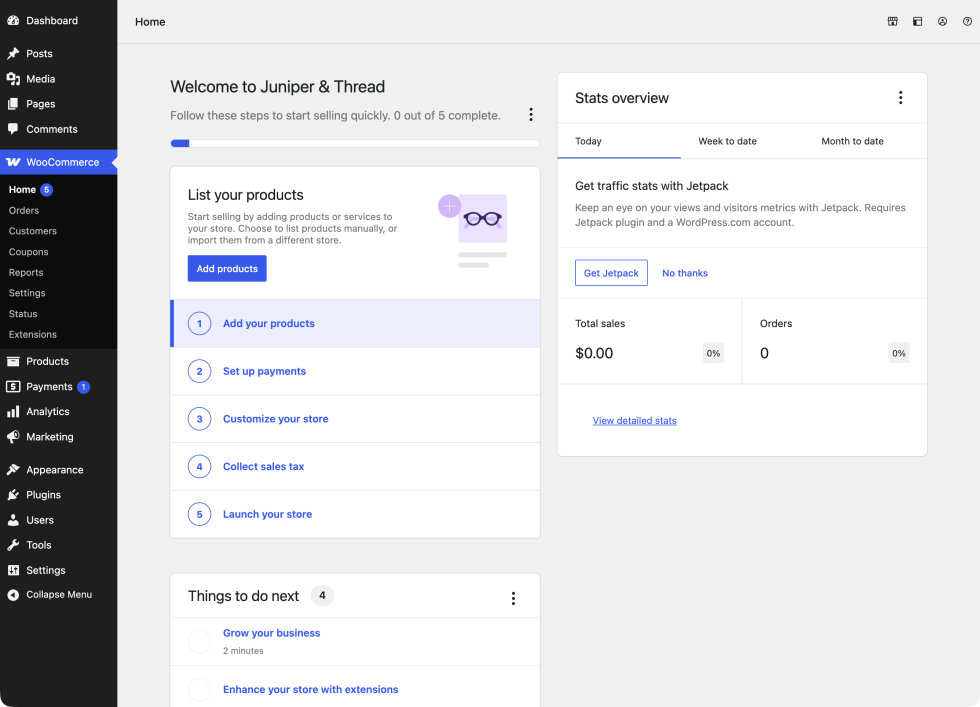Click the Collapse Menu arrow icon
Image resolution: width=980 pixels, height=707 pixels.
click(13, 594)
